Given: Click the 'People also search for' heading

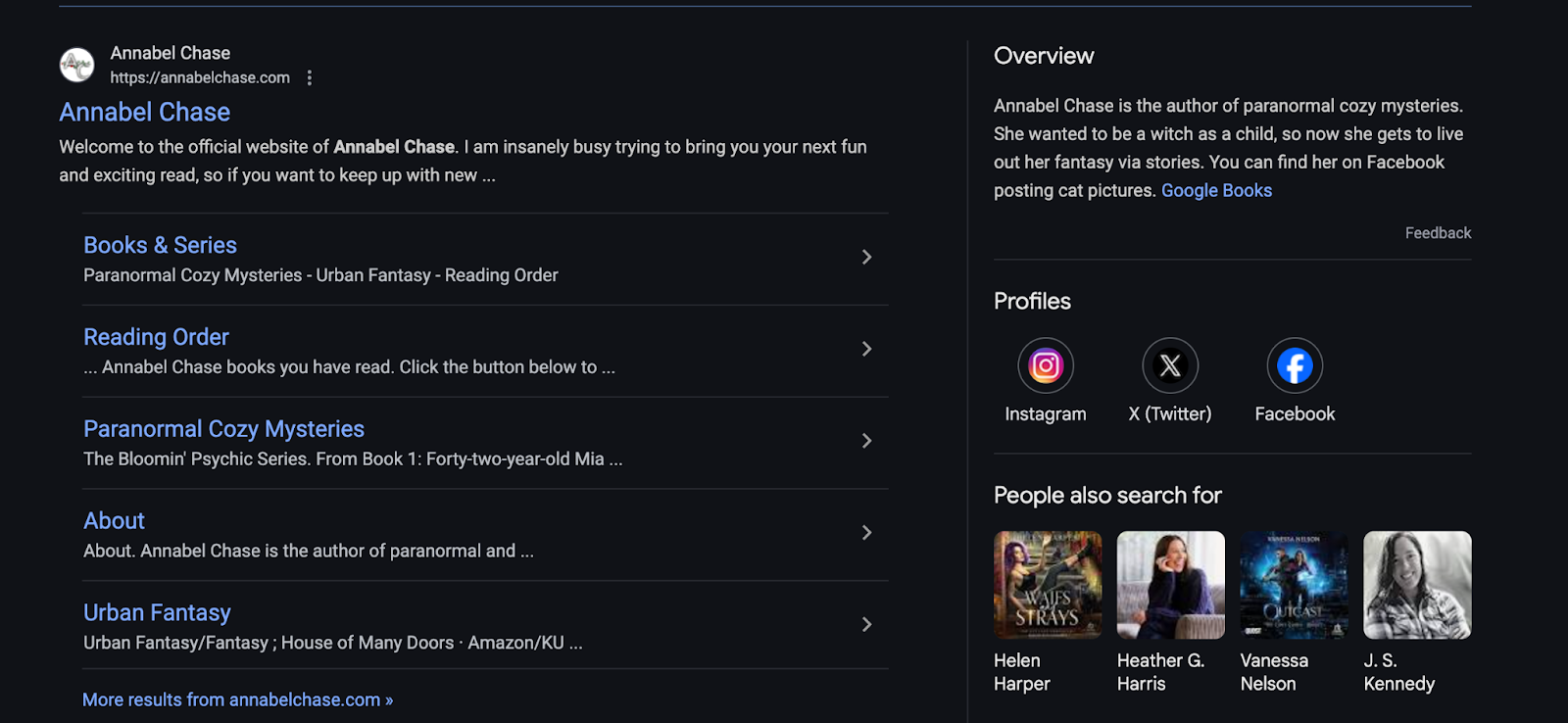Looking at the screenshot, I should click(x=1107, y=495).
